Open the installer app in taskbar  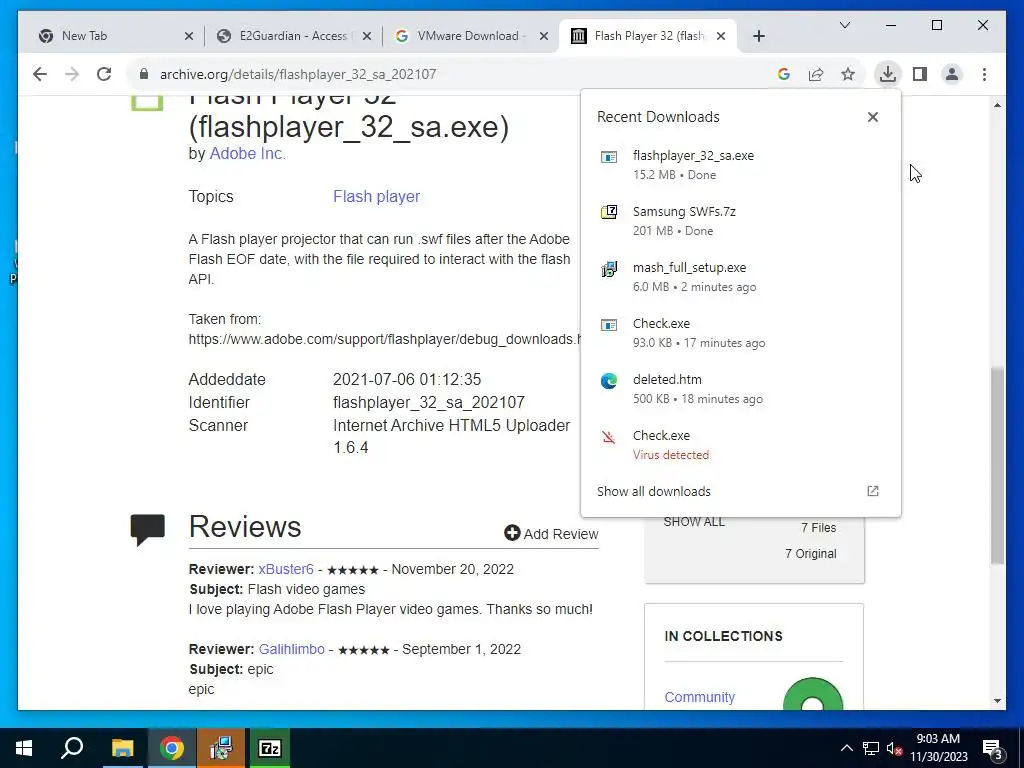(221, 748)
